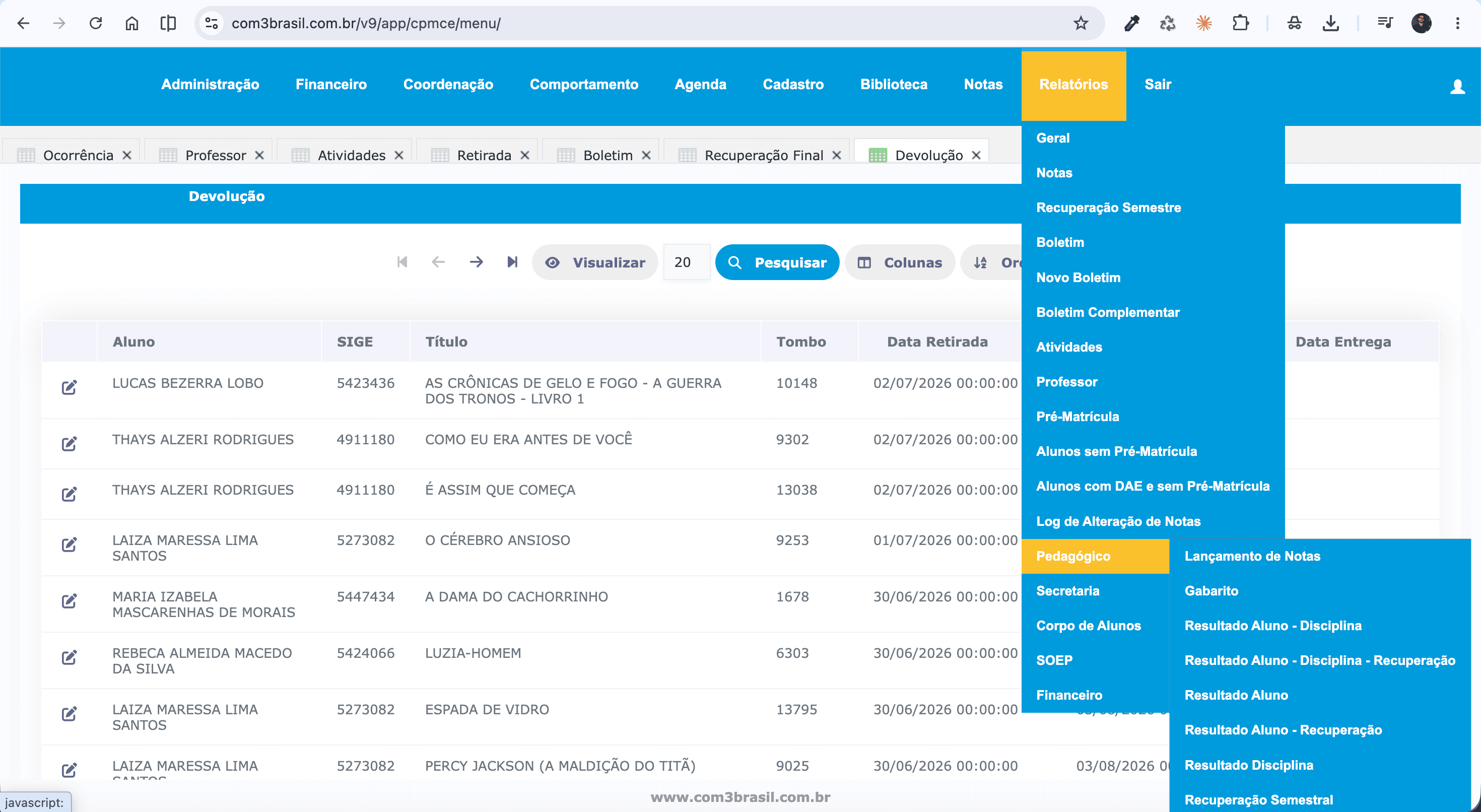This screenshot has height=812, width=1481.
Task: Edit the ESPADA DE VIDRO row
Action: click(69, 713)
